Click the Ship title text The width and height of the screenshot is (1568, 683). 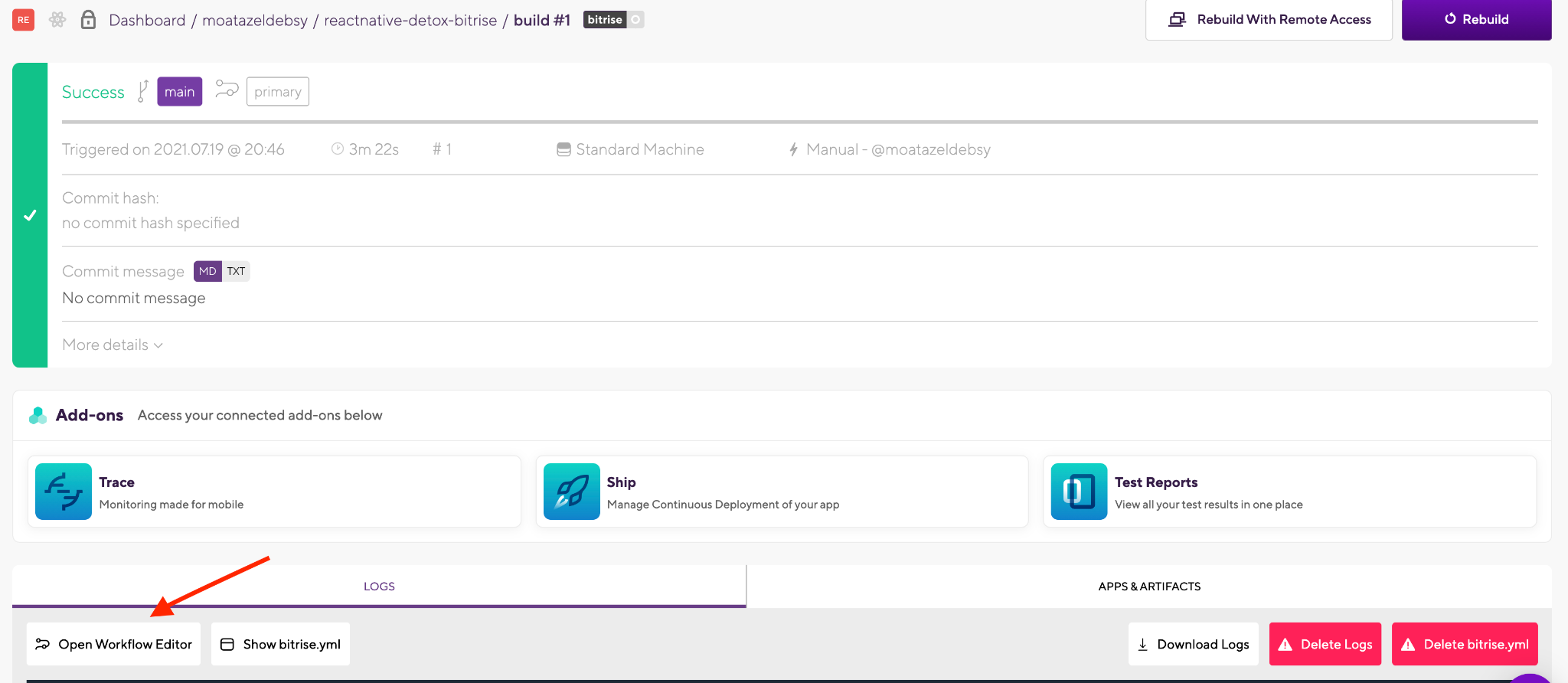[621, 482]
